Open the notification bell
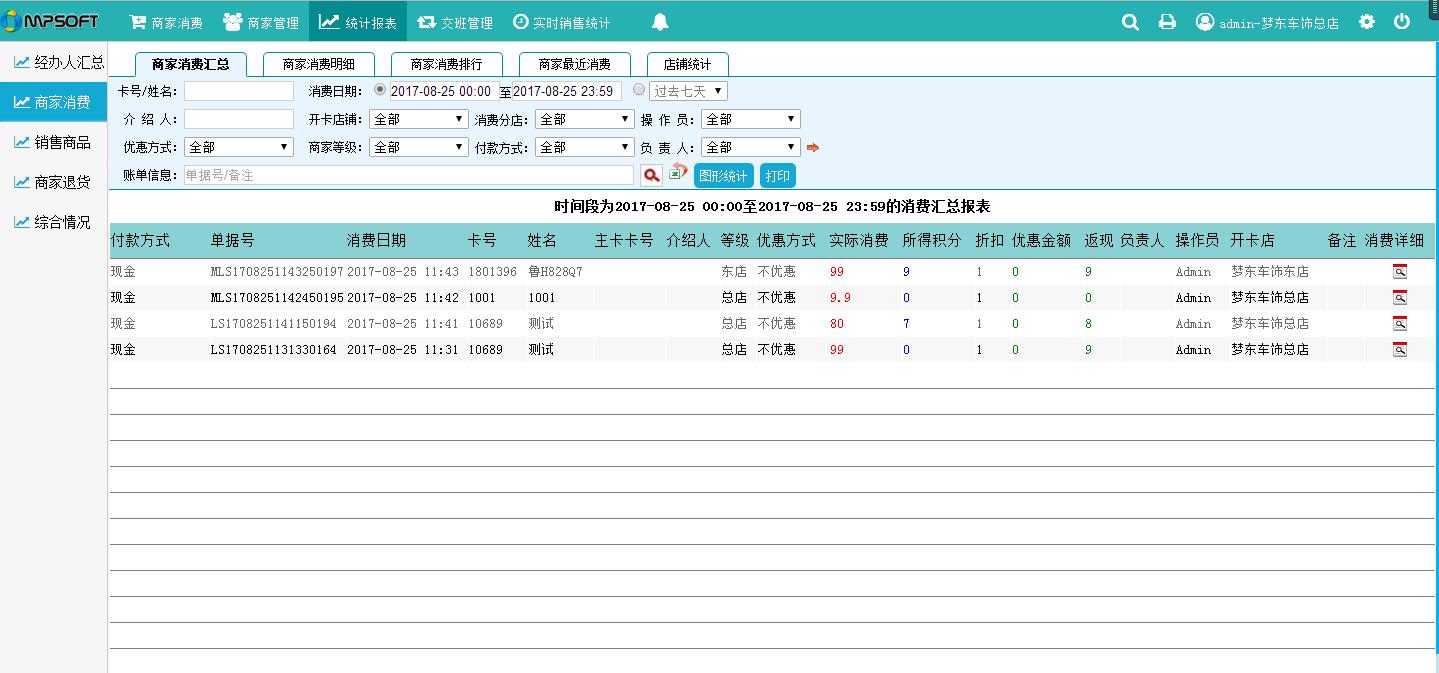 coord(660,22)
